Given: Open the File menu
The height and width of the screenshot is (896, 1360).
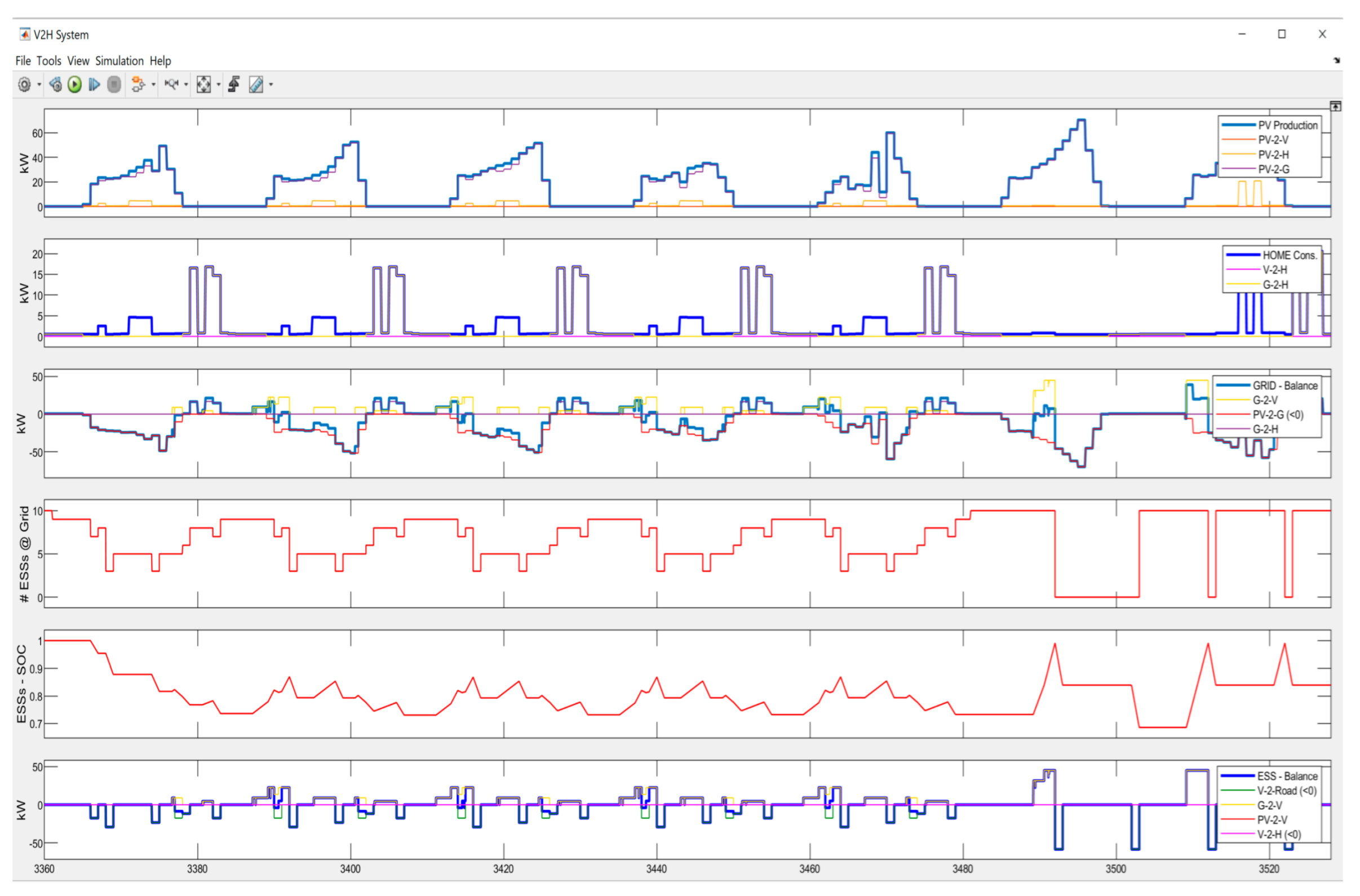Looking at the screenshot, I should tap(23, 60).
